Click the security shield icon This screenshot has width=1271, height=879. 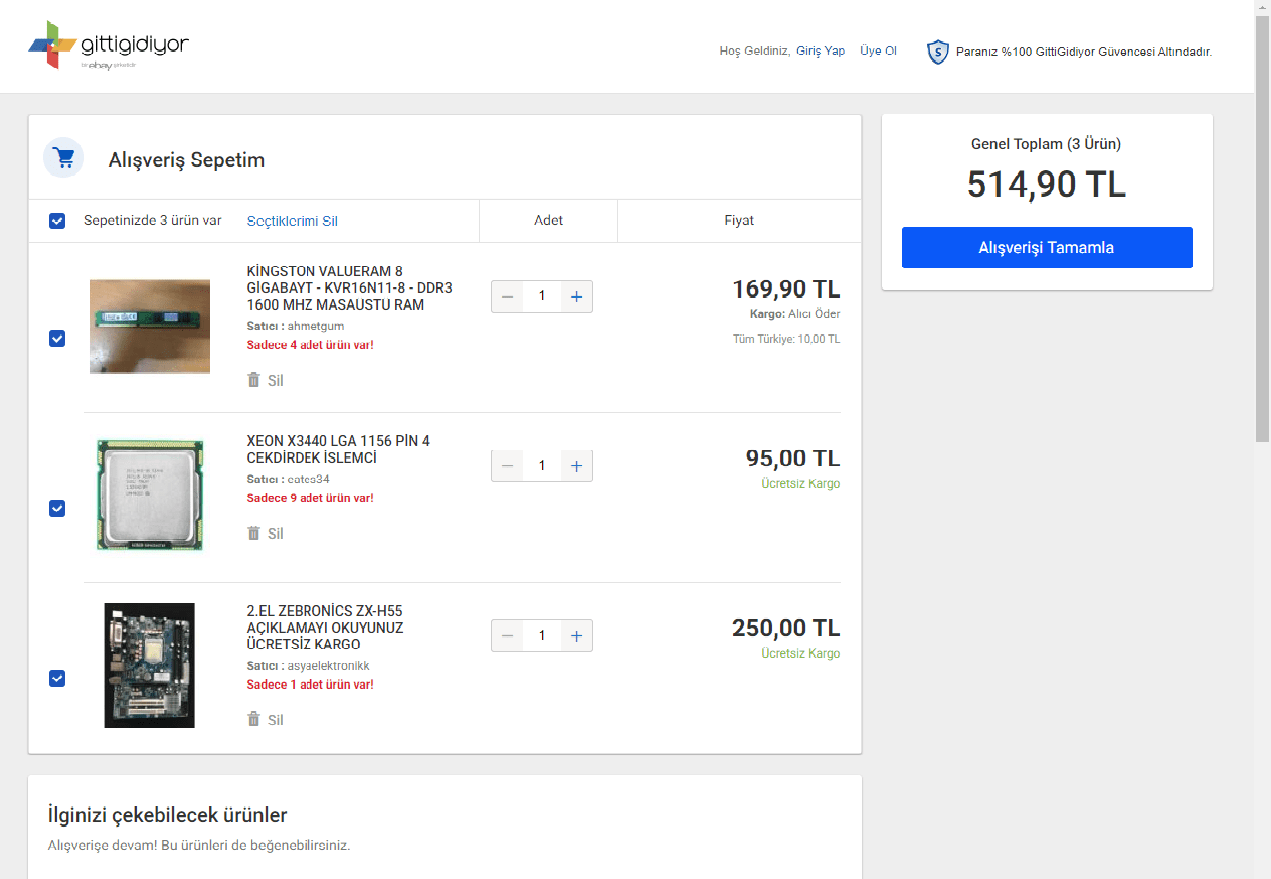click(x=937, y=52)
